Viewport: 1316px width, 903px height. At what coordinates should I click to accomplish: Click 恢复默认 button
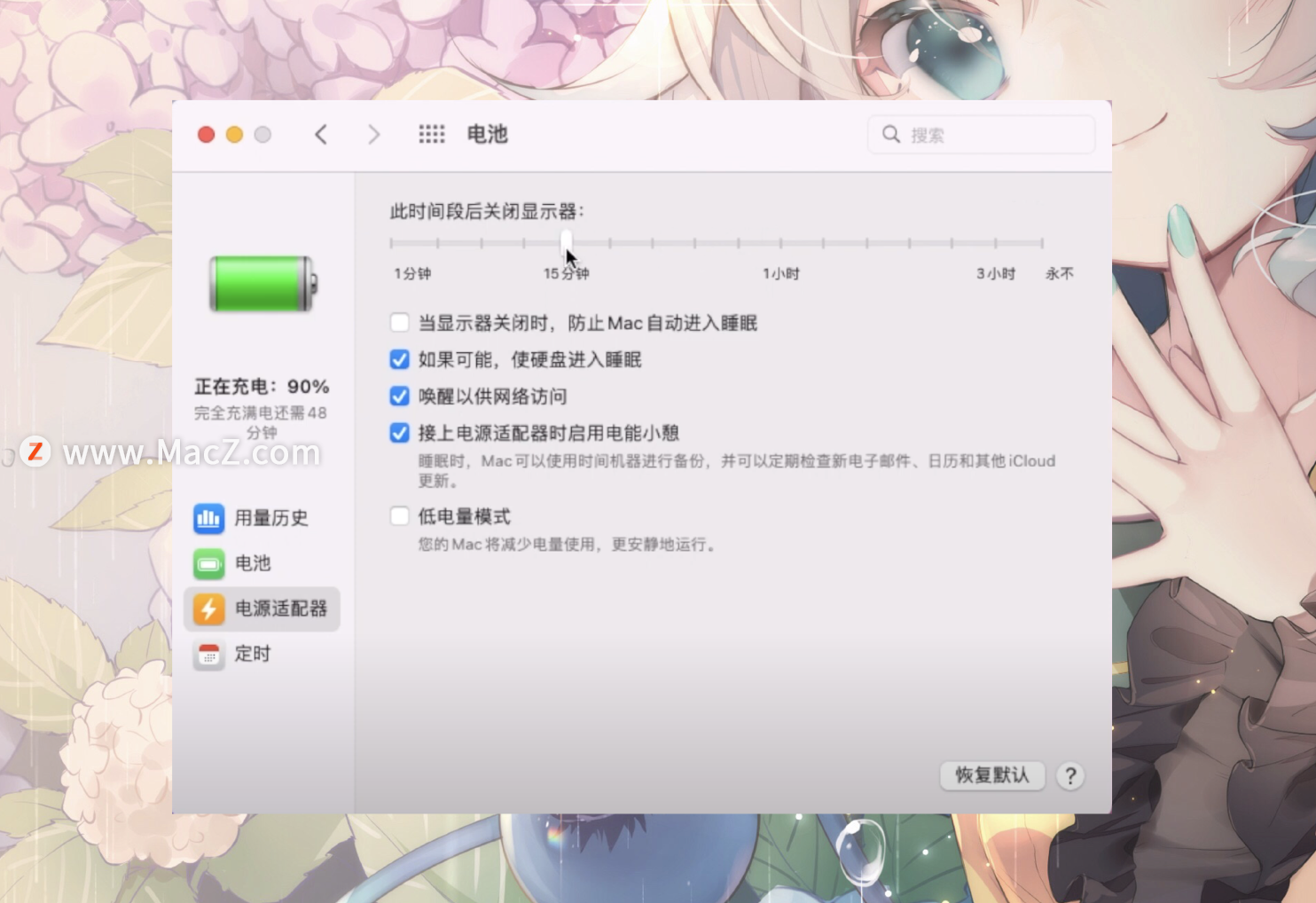(x=992, y=775)
